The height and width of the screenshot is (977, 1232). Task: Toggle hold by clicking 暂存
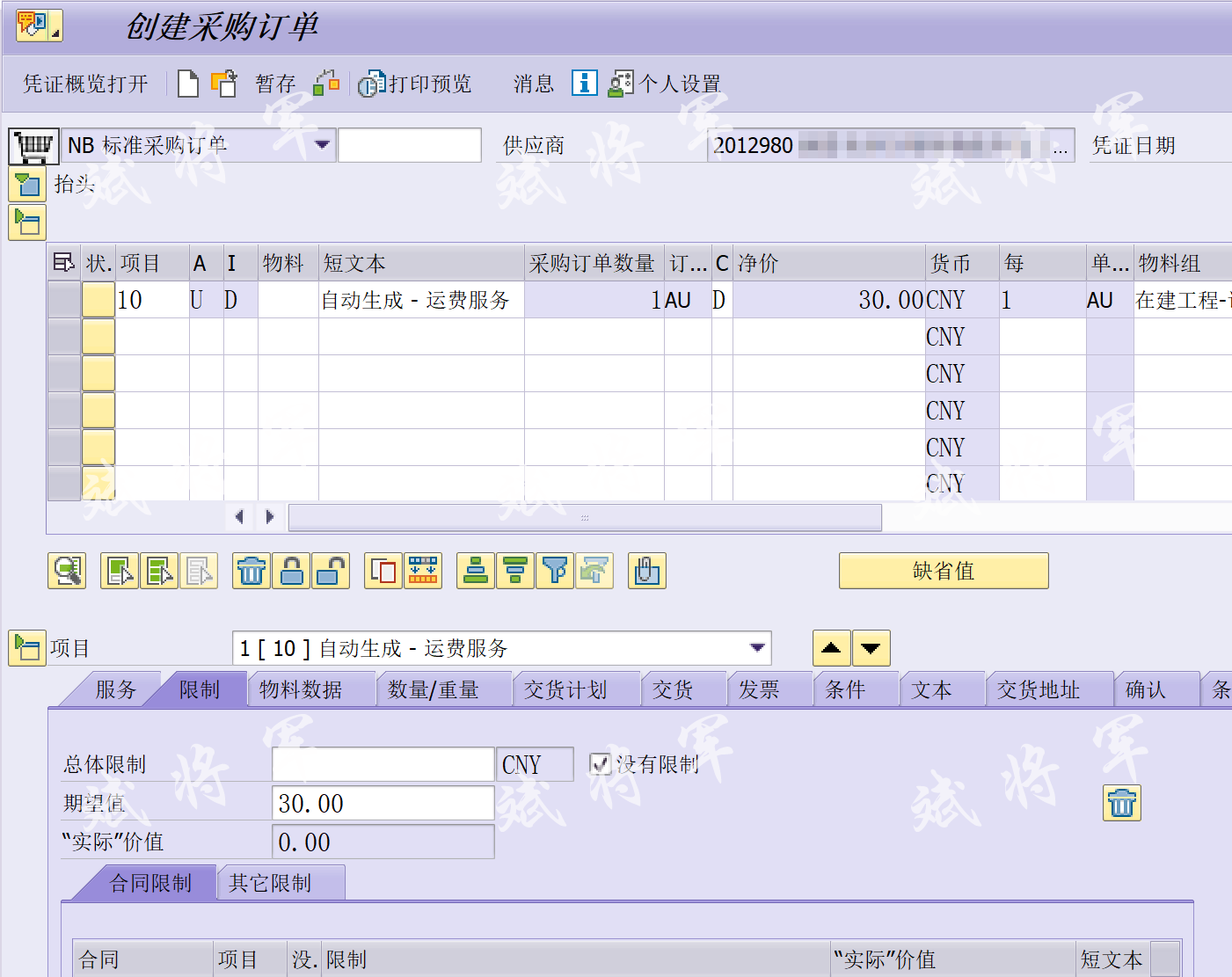tap(273, 83)
